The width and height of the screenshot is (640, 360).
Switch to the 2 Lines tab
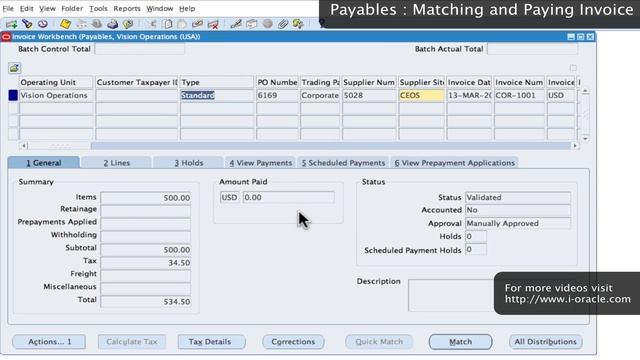tap(116, 162)
